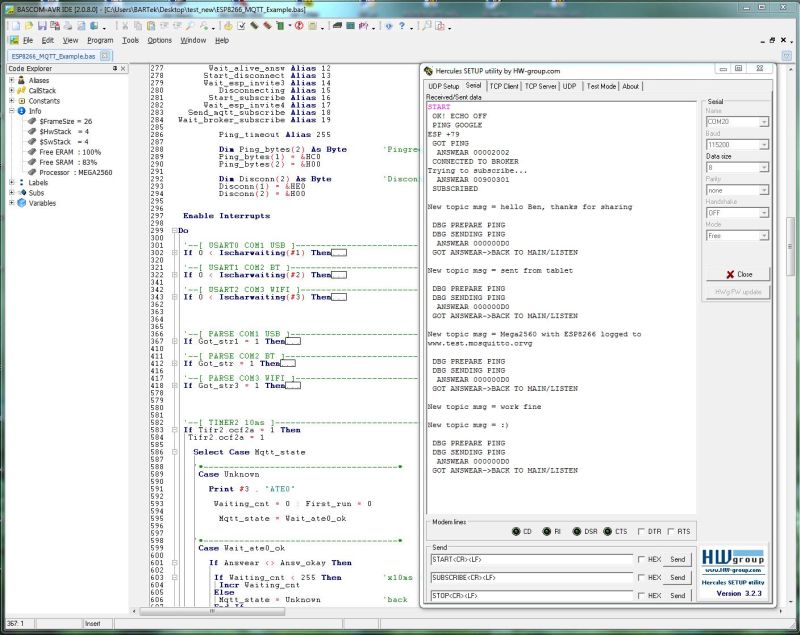The image size is (800, 635).
Task: Expand the Constants tree node
Action: (x=12, y=100)
